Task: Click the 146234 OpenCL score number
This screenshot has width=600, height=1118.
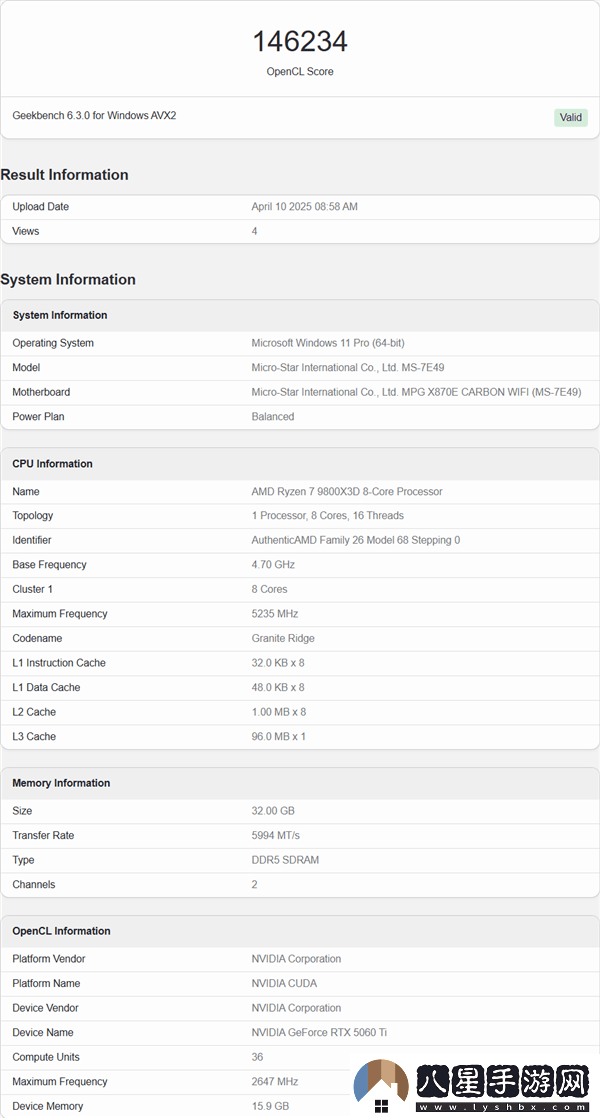Action: [x=300, y=41]
